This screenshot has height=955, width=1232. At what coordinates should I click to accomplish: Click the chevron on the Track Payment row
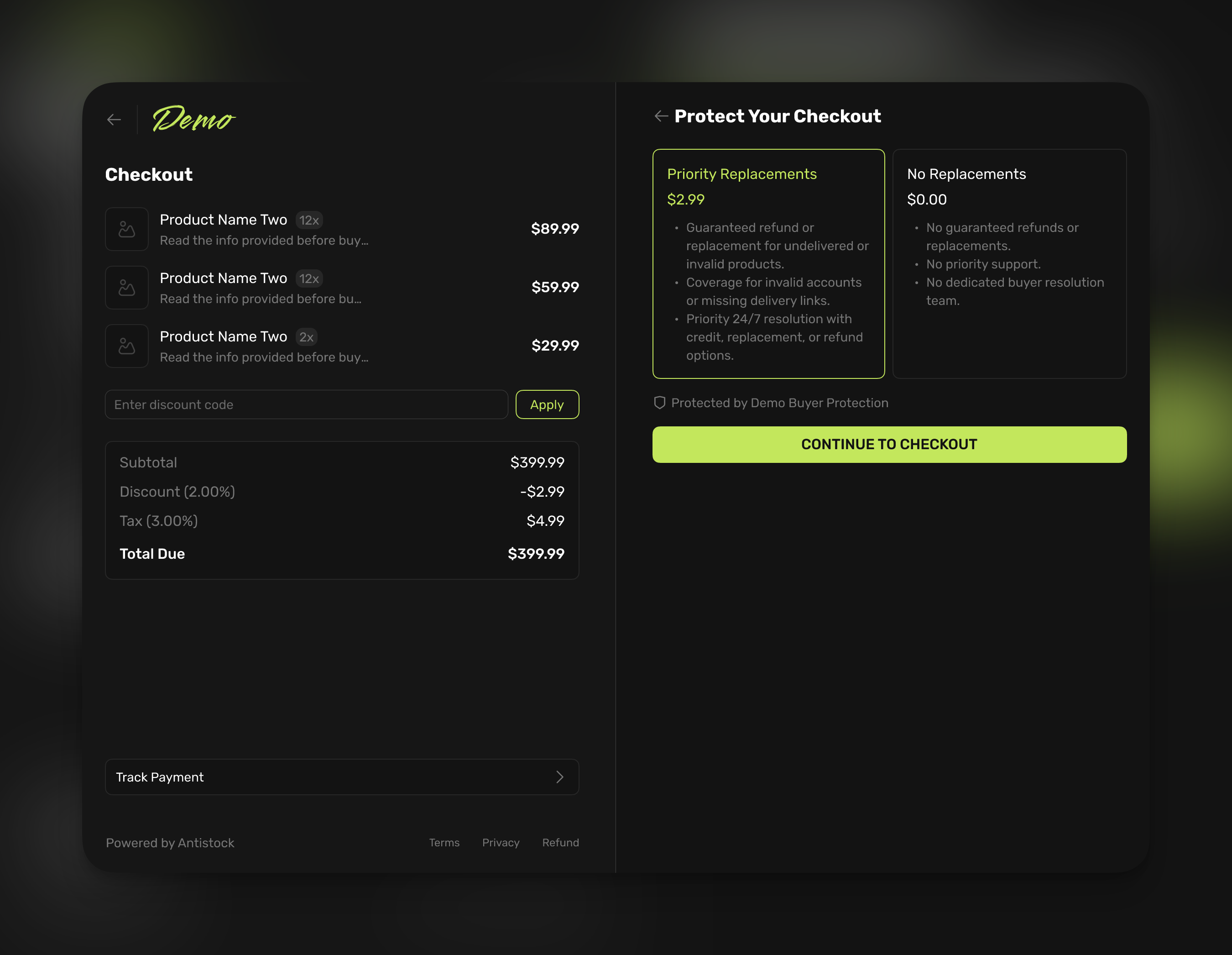[560, 777]
